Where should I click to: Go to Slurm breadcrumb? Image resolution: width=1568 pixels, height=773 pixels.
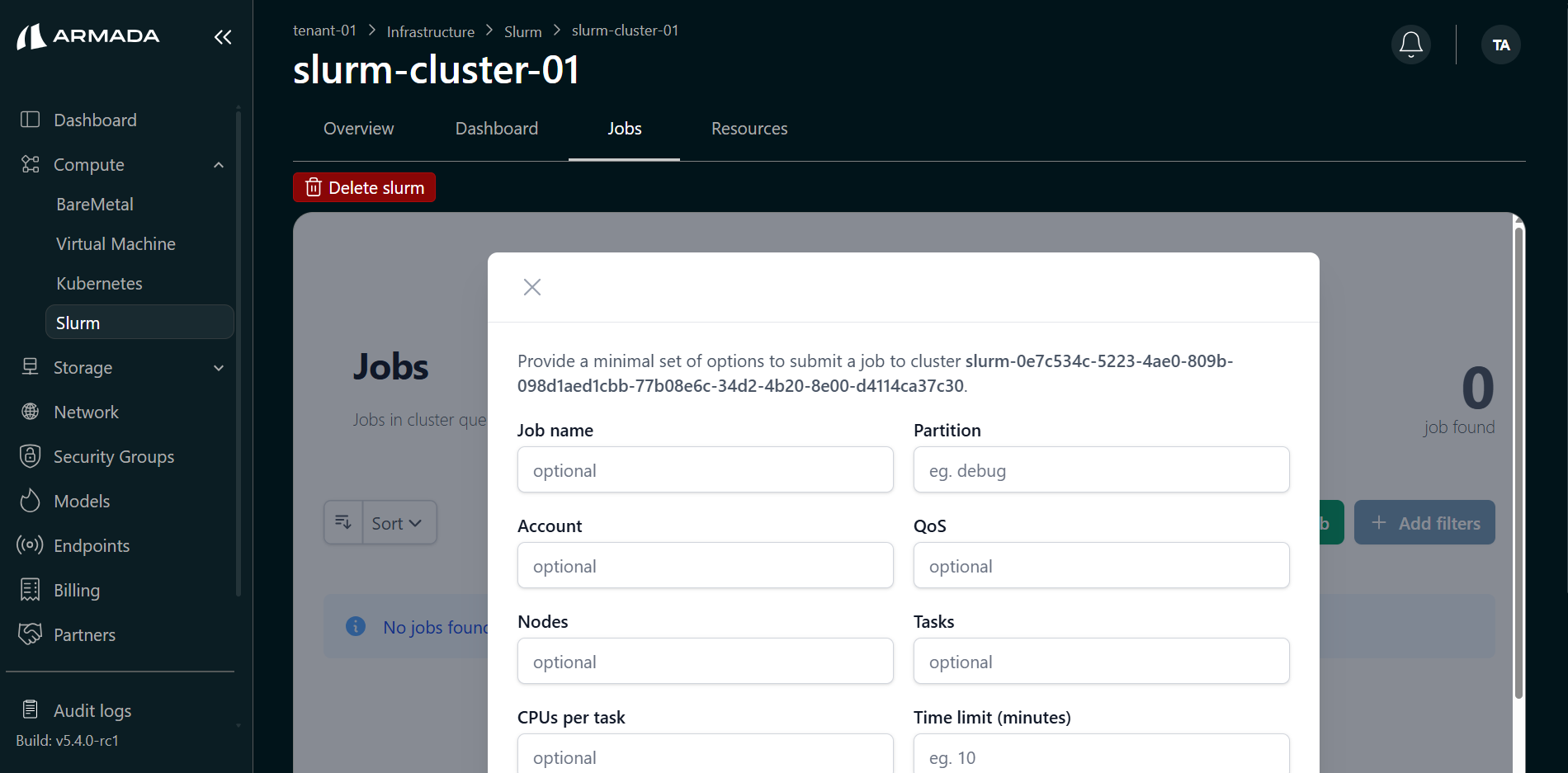[523, 31]
